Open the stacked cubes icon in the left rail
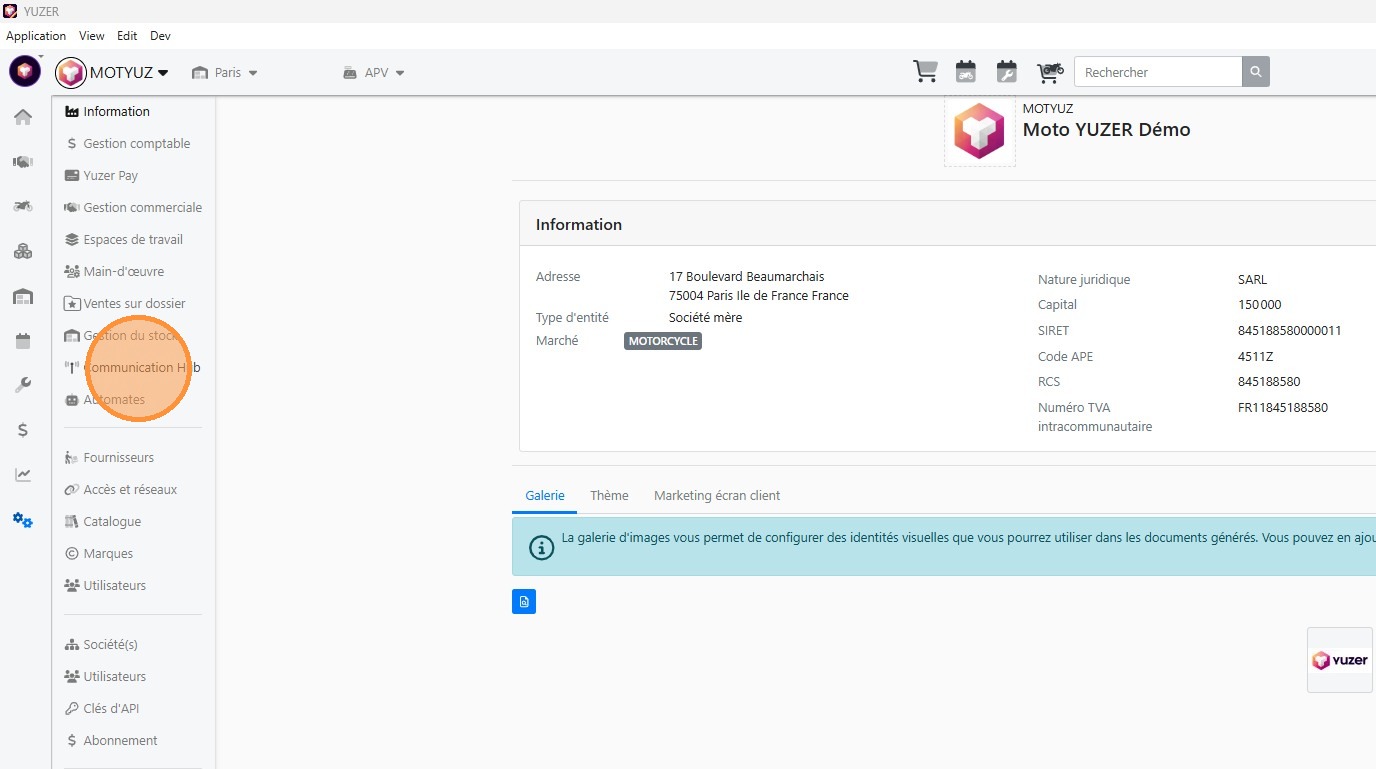The height and width of the screenshot is (769, 1376). click(23, 251)
